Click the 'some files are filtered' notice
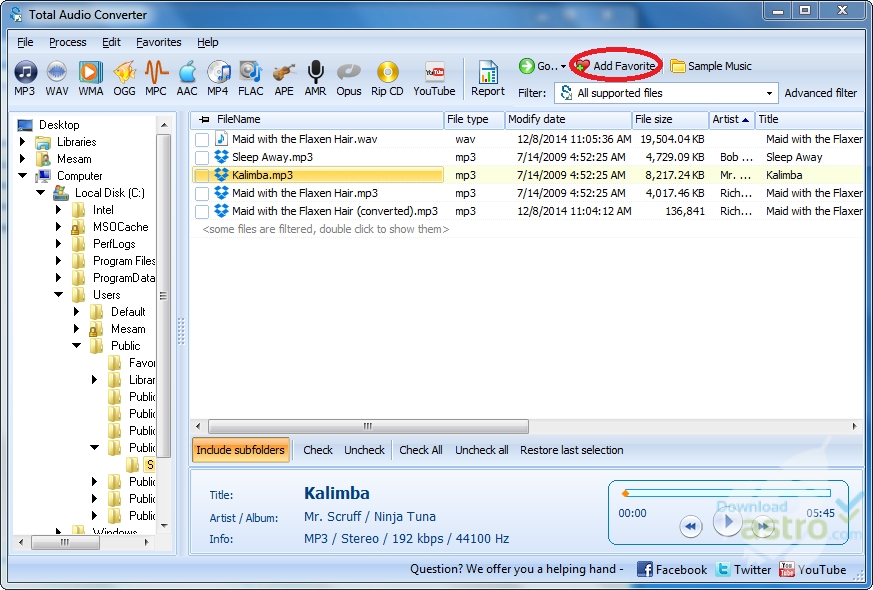Image resolution: width=873 pixels, height=590 pixels. pyautogui.click(x=326, y=229)
